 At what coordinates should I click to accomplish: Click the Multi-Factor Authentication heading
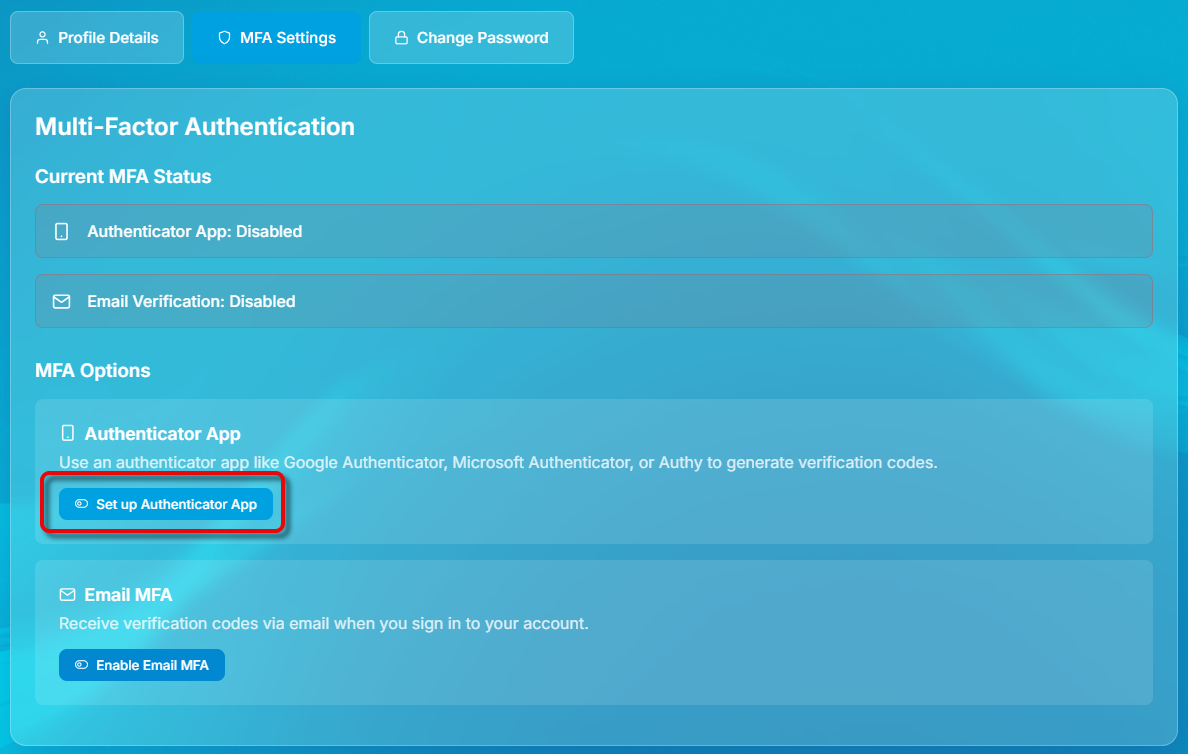click(194, 126)
